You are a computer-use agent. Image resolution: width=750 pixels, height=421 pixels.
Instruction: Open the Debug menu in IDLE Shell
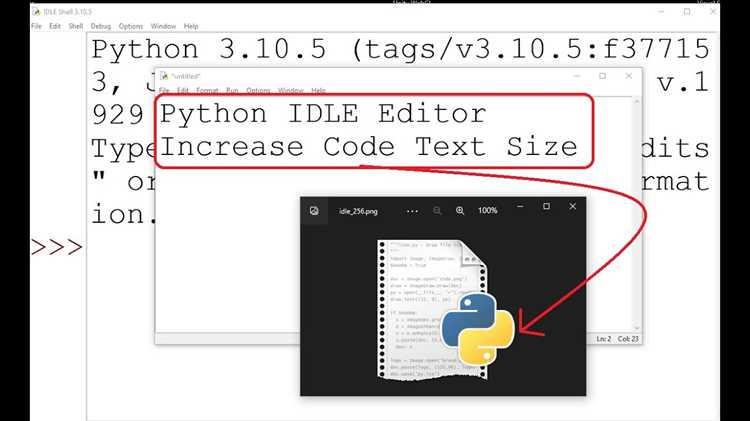pyautogui.click(x=100, y=26)
